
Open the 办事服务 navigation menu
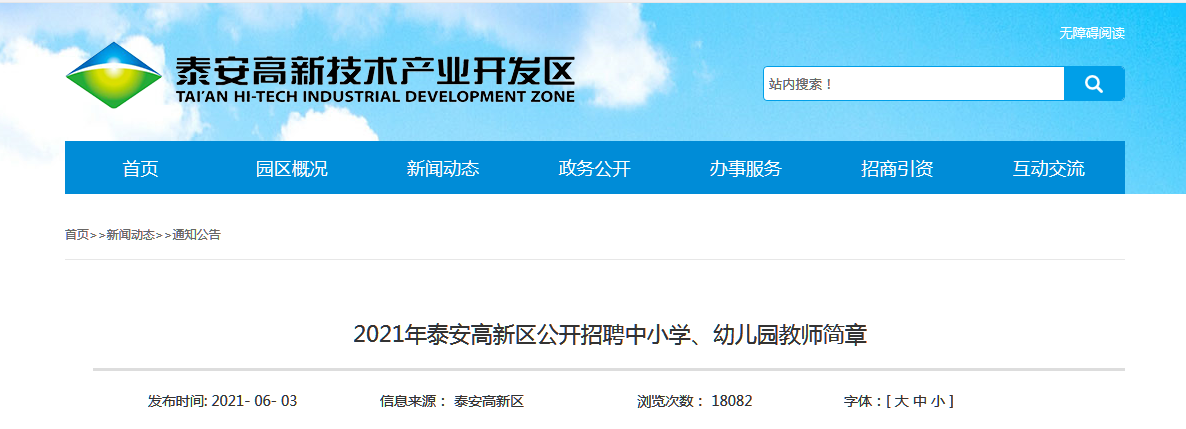tap(746, 168)
